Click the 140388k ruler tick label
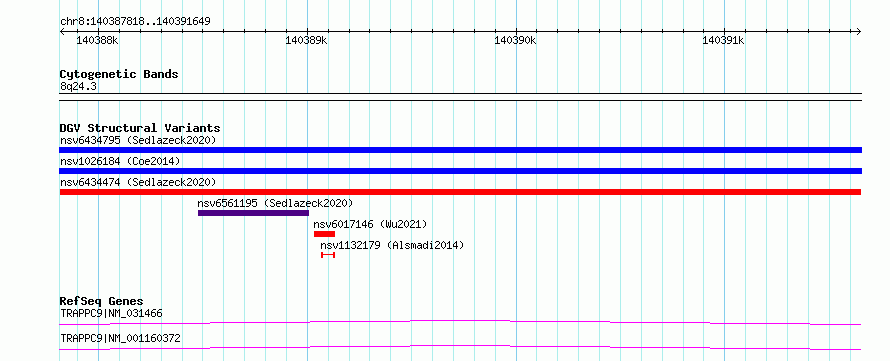The height and width of the screenshot is (361, 890). pyautogui.click(x=98, y=41)
